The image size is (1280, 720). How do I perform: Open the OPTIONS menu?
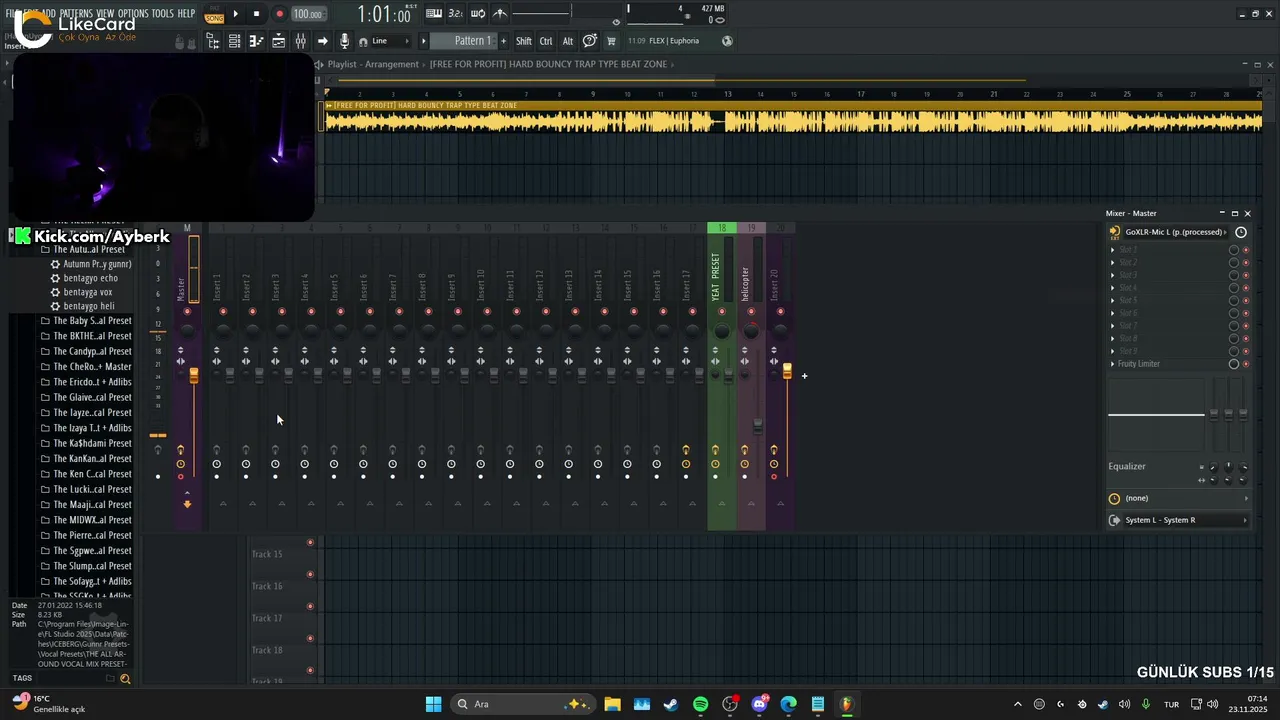[133, 14]
